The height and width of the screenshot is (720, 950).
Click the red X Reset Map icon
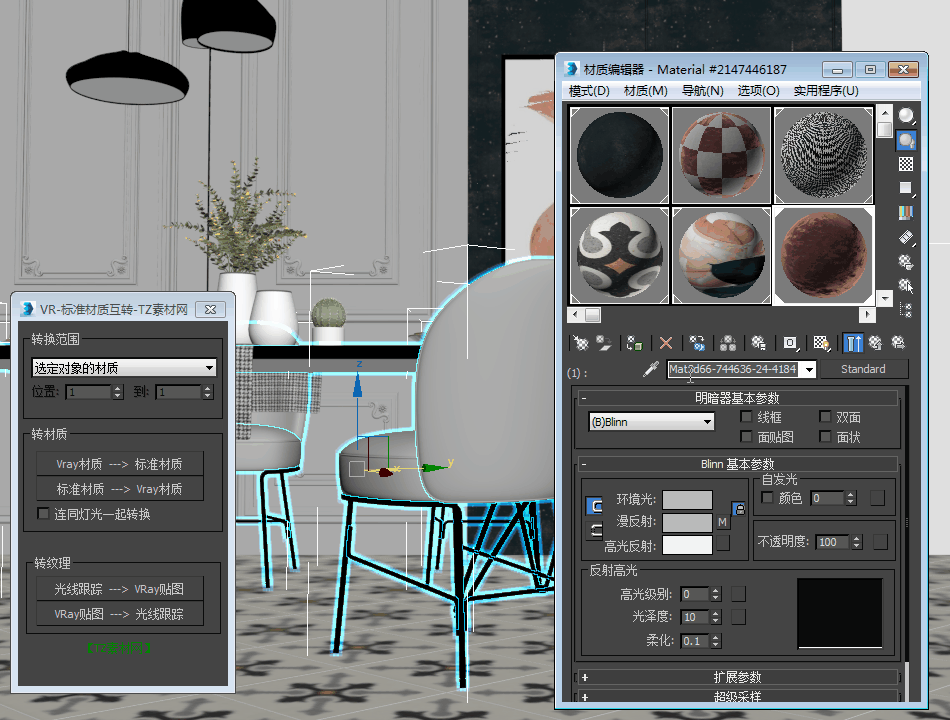click(x=666, y=343)
